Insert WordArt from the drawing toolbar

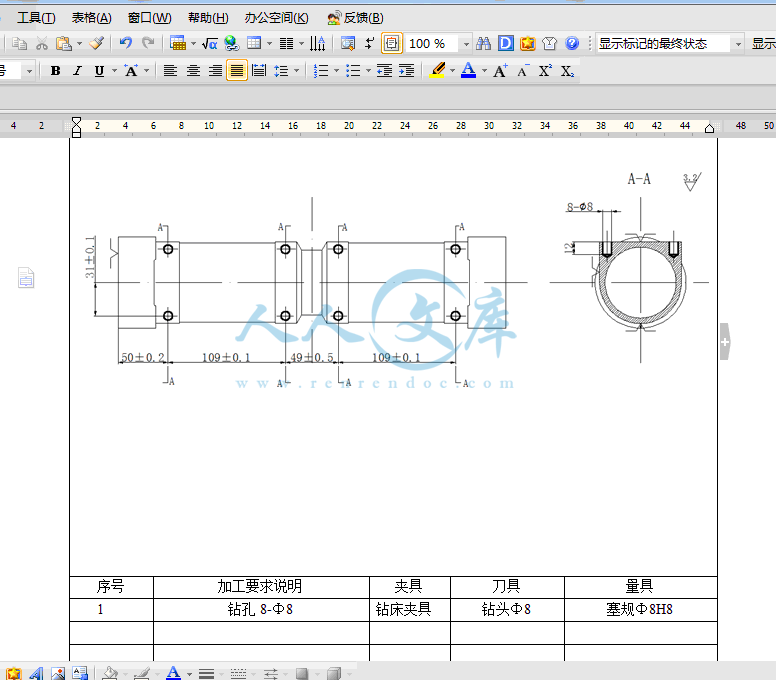(x=36, y=673)
